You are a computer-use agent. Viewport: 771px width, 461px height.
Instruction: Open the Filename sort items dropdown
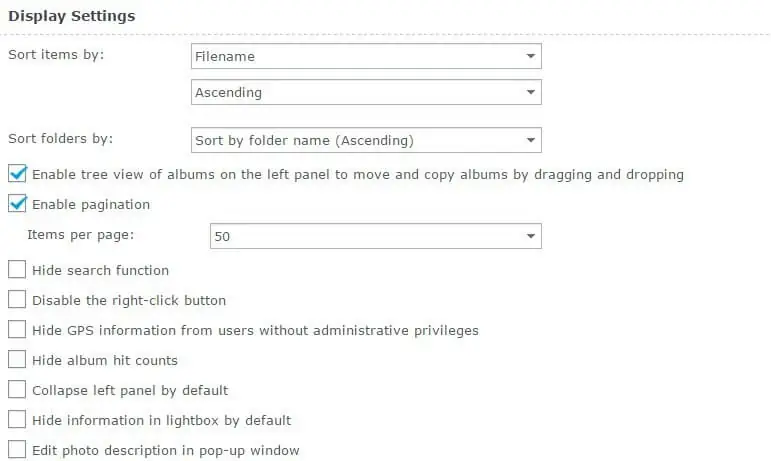pyautogui.click(x=365, y=56)
